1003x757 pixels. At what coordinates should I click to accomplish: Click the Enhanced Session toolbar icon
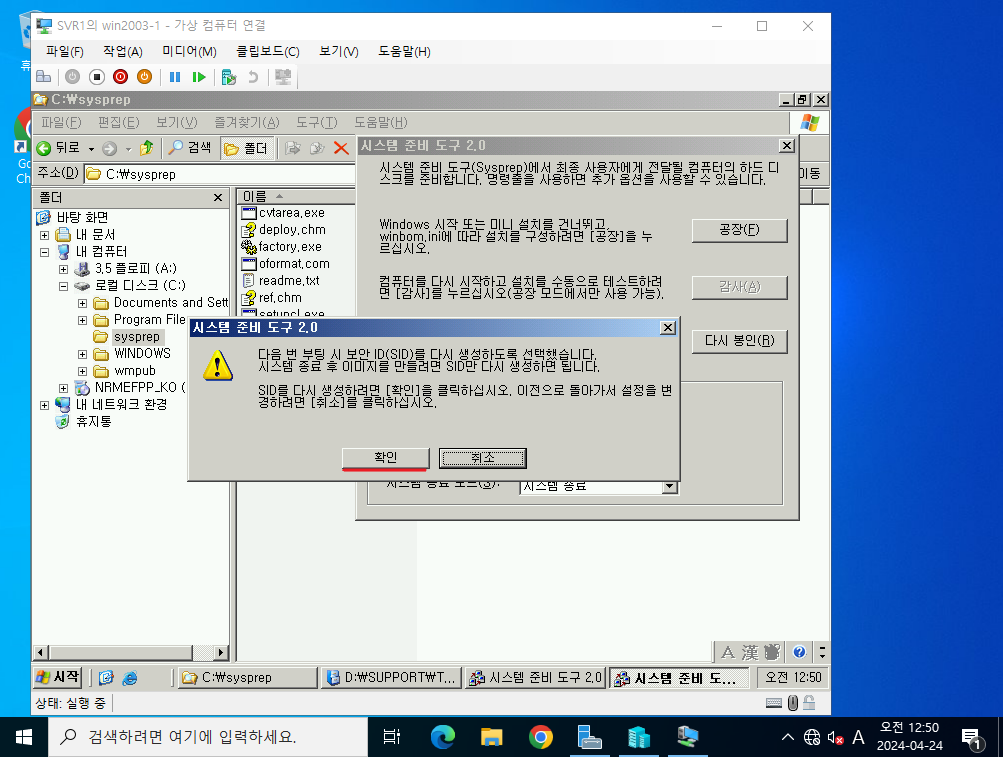tap(283, 77)
